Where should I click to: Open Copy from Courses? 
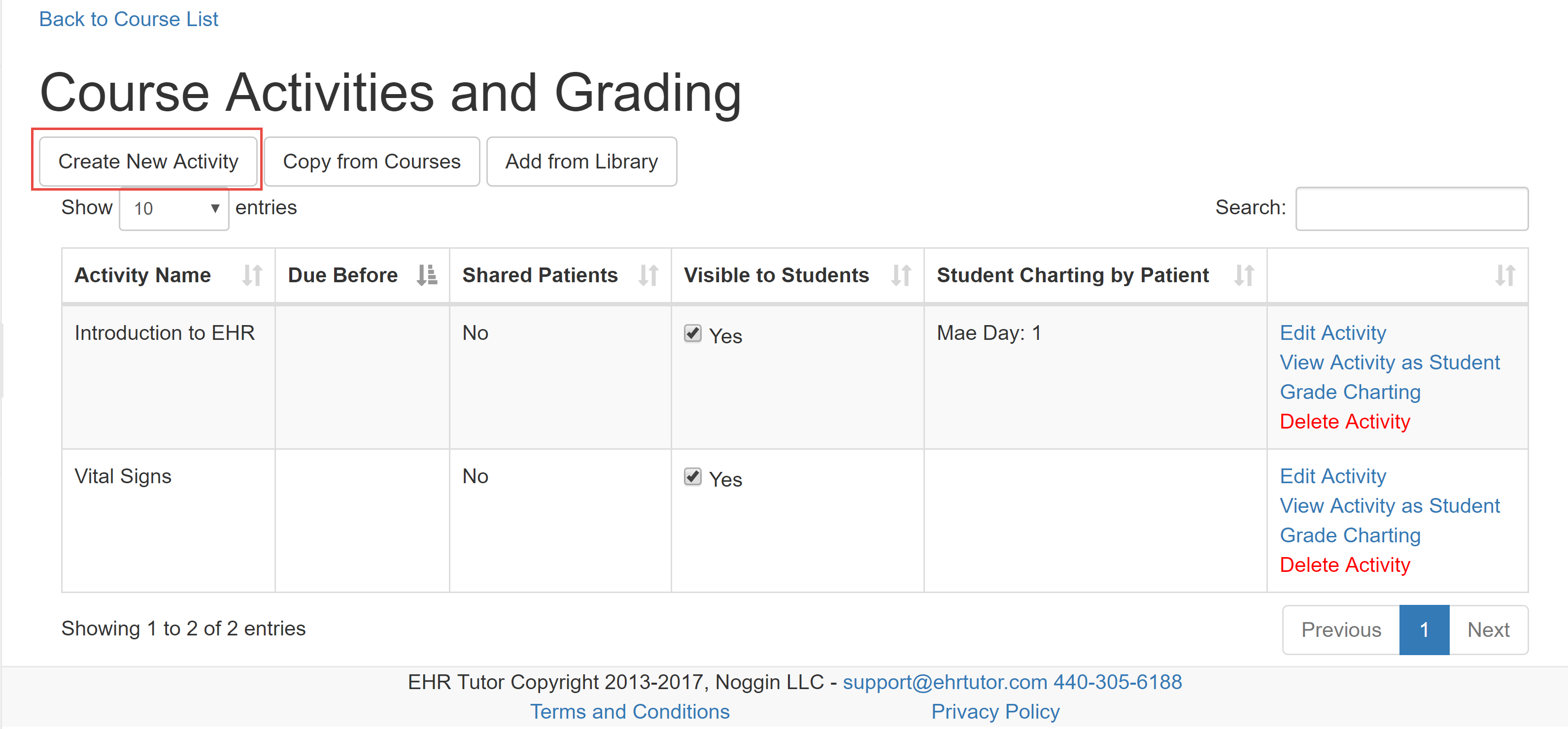[x=372, y=162]
